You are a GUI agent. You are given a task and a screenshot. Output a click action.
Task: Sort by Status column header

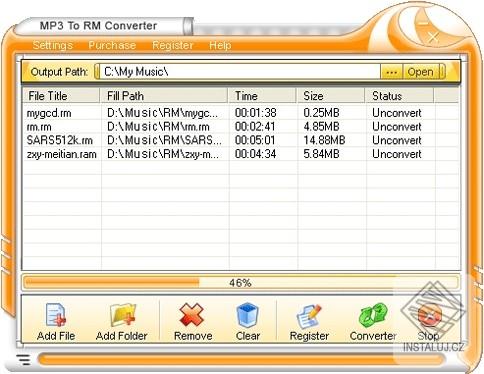pyautogui.click(x=400, y=96)
